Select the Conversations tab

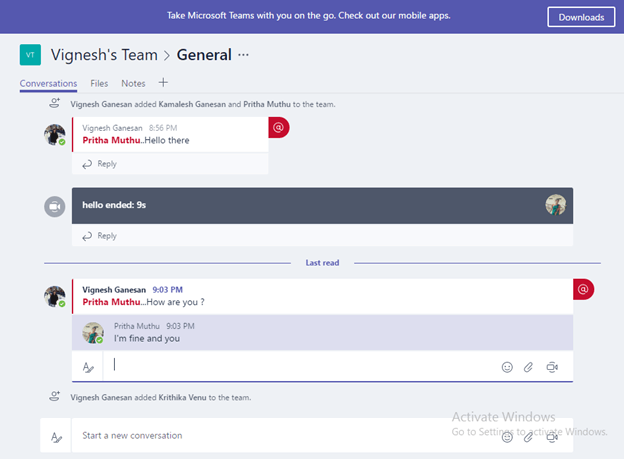click(x=49, y=84)
